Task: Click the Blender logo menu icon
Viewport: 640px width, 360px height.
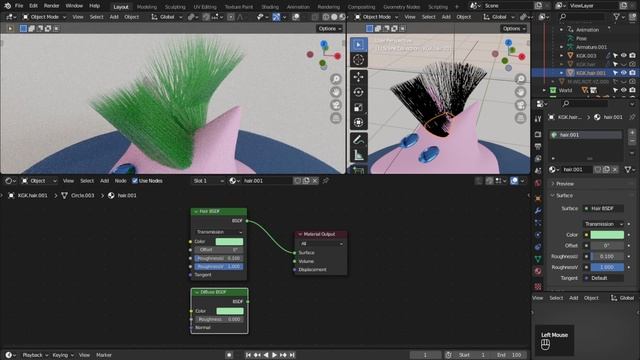Action: (8, 6)
